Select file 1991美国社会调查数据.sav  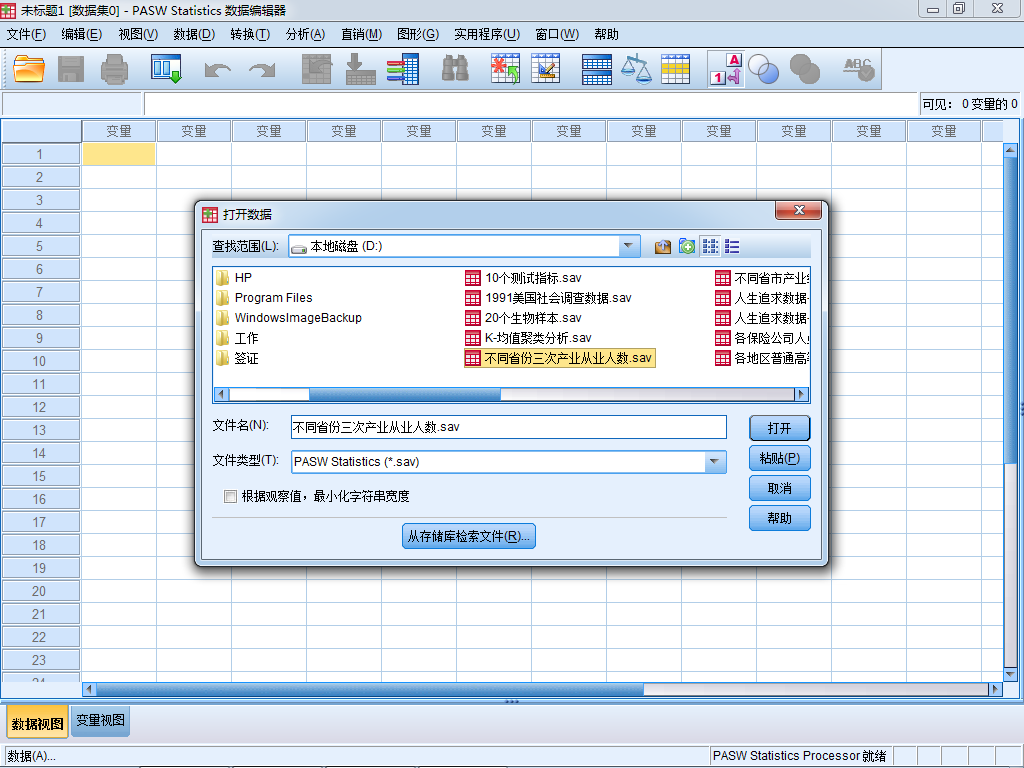point(549,298)
